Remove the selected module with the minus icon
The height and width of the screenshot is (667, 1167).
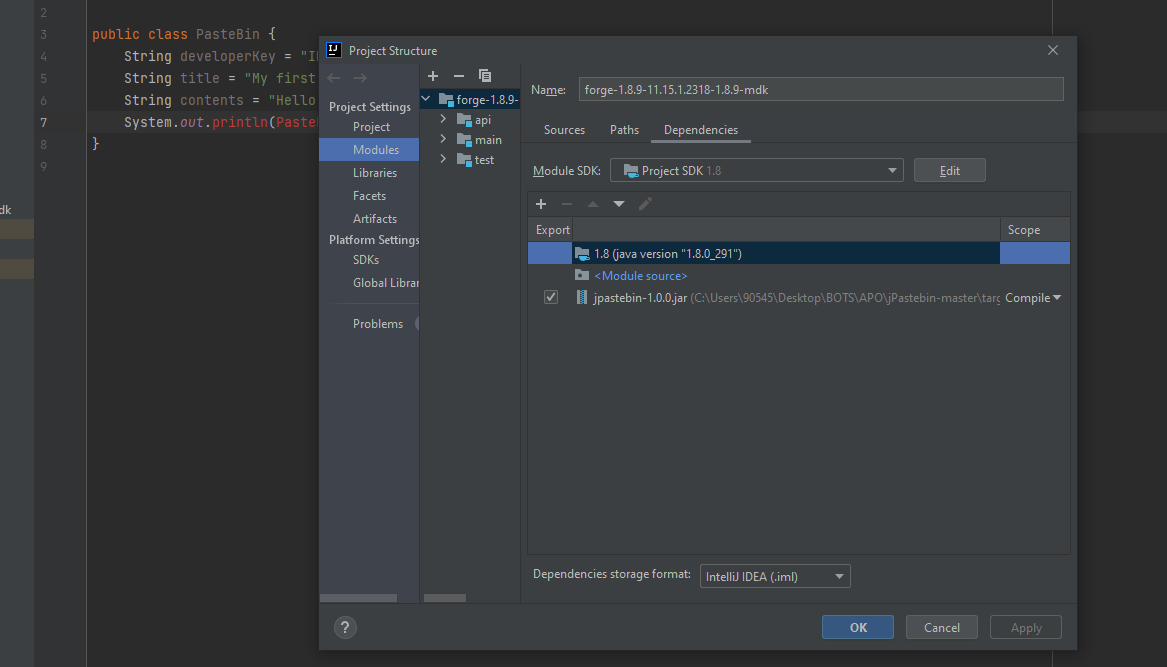click(458, 76)
